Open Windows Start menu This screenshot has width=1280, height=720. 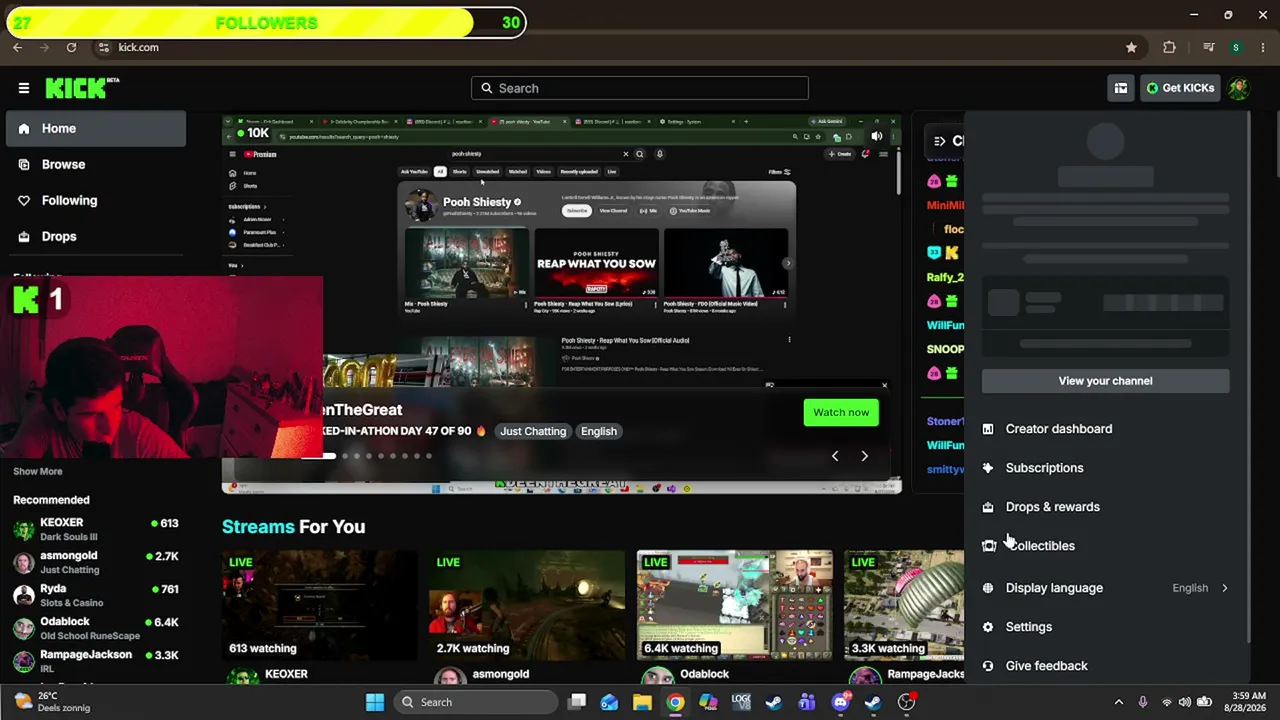coord(375,702)
